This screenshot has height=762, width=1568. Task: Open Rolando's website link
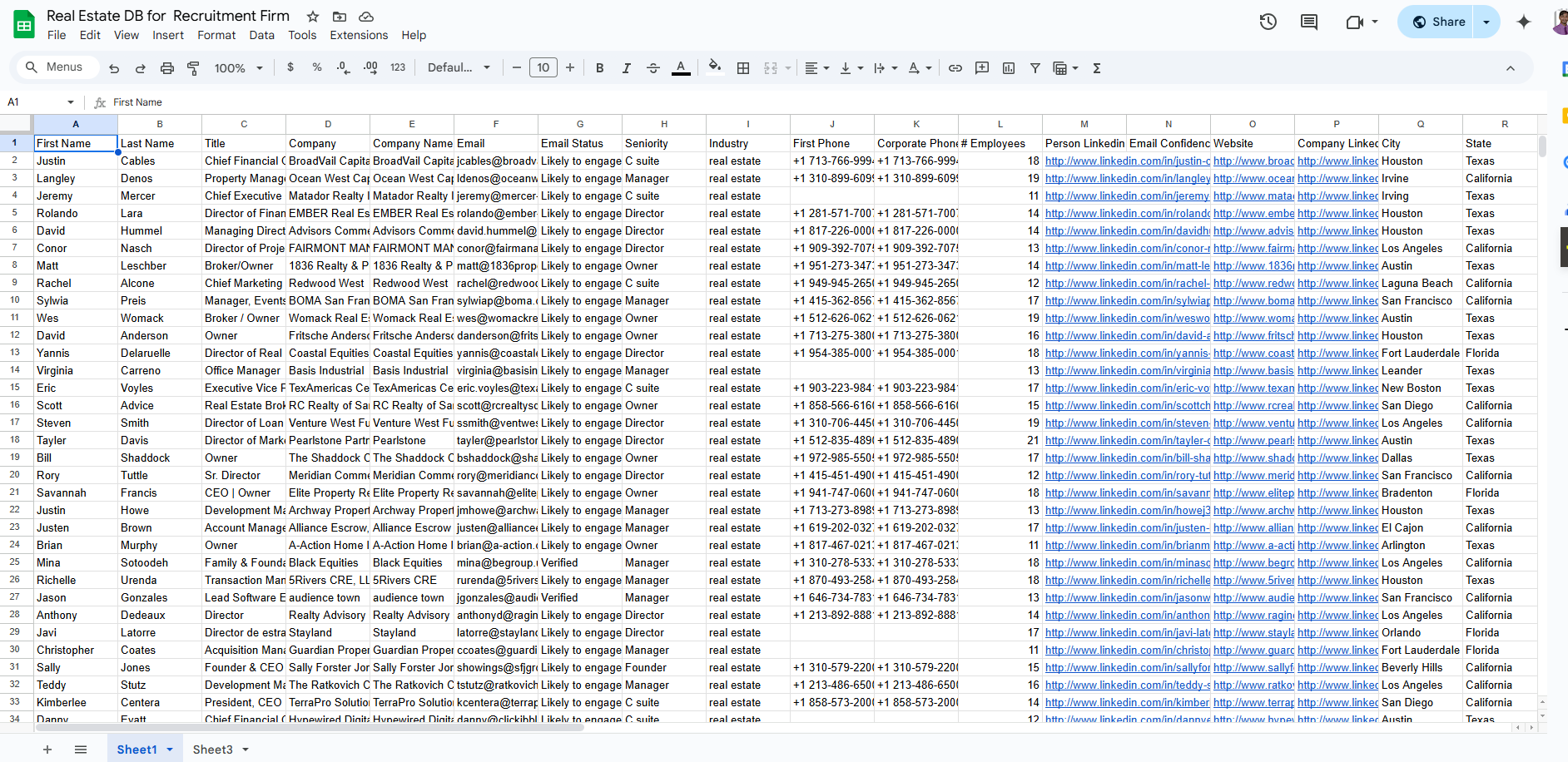click(1253, 213)
